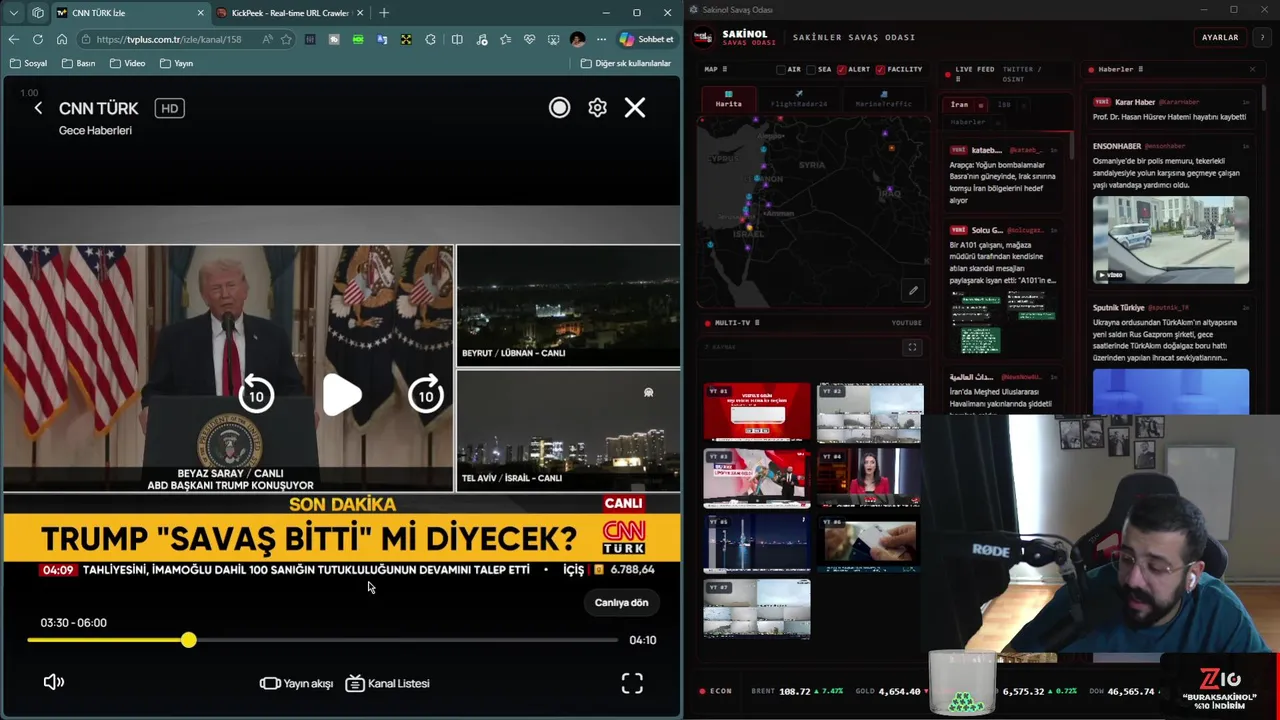Click the map edit pencil icon
This screenshot has height=720, width=1280.
pos(913,291)
